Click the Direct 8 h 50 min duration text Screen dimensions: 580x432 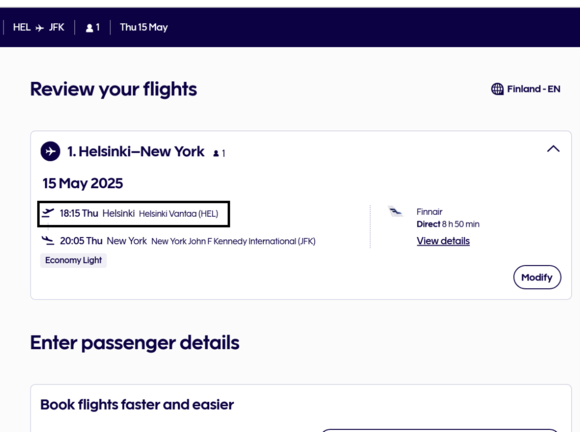[448, 224]
